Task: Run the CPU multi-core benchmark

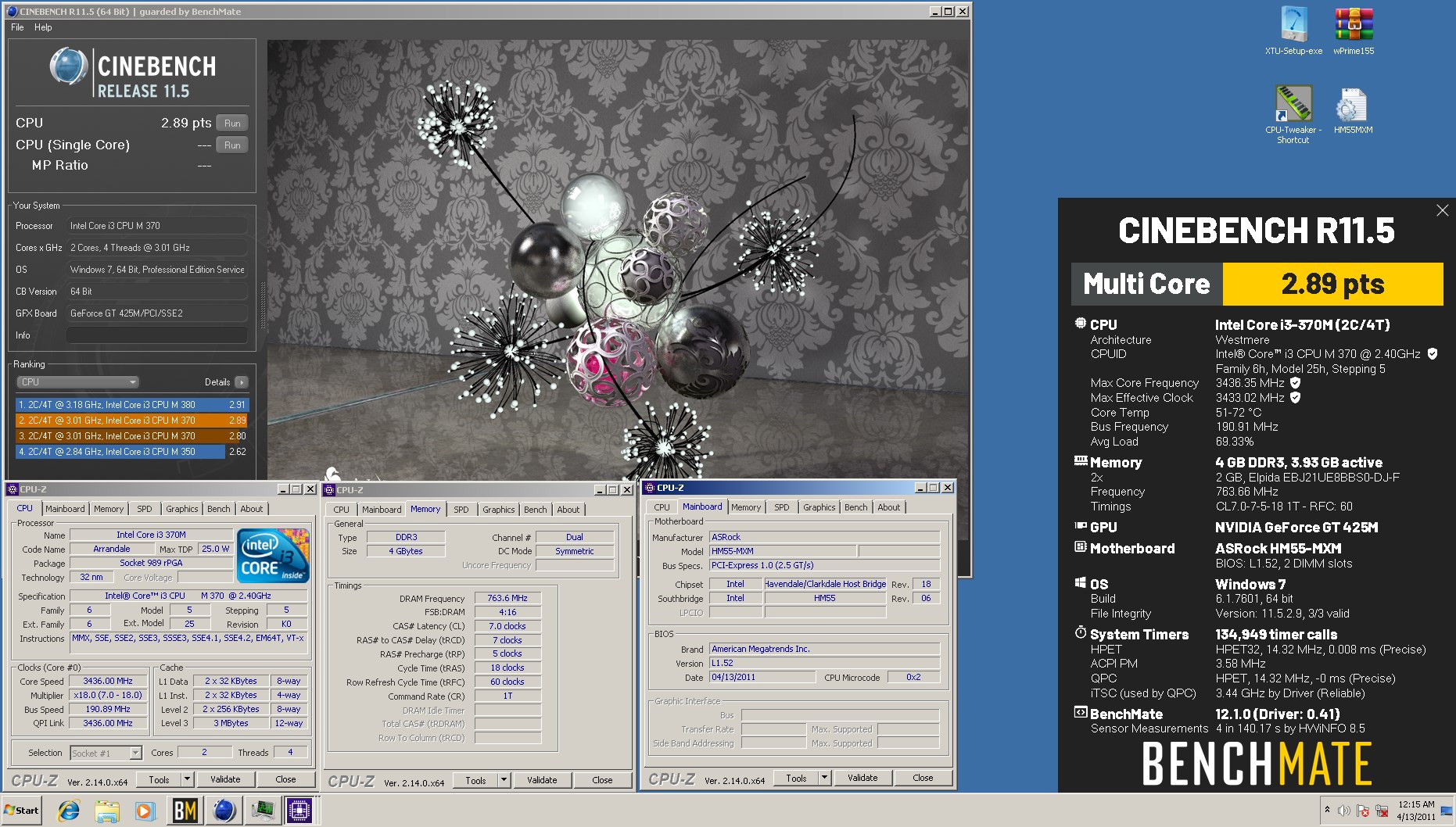Action: 232,123
